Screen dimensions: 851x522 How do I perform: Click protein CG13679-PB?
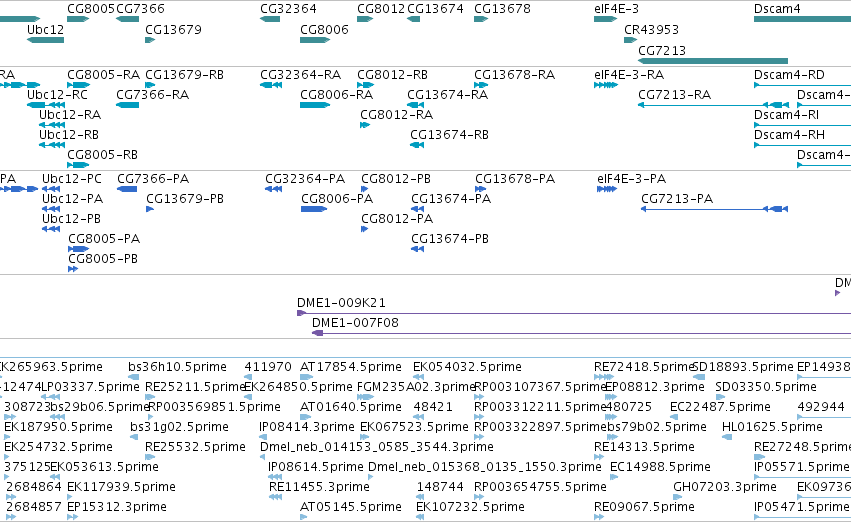[185, 199]
